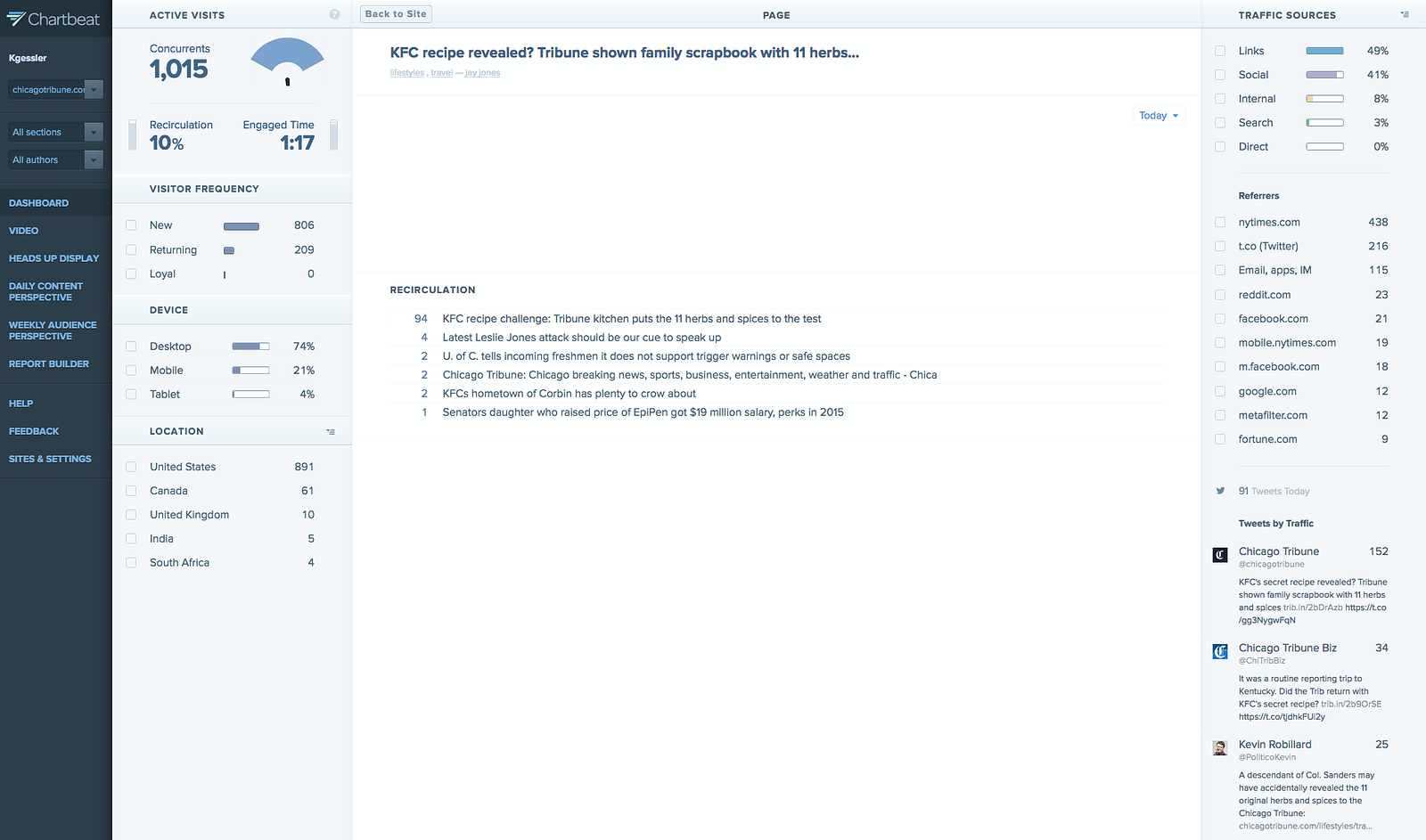Select the Social traffic source checkbox
This screenshot has width=1426, height=840.
1220,75
